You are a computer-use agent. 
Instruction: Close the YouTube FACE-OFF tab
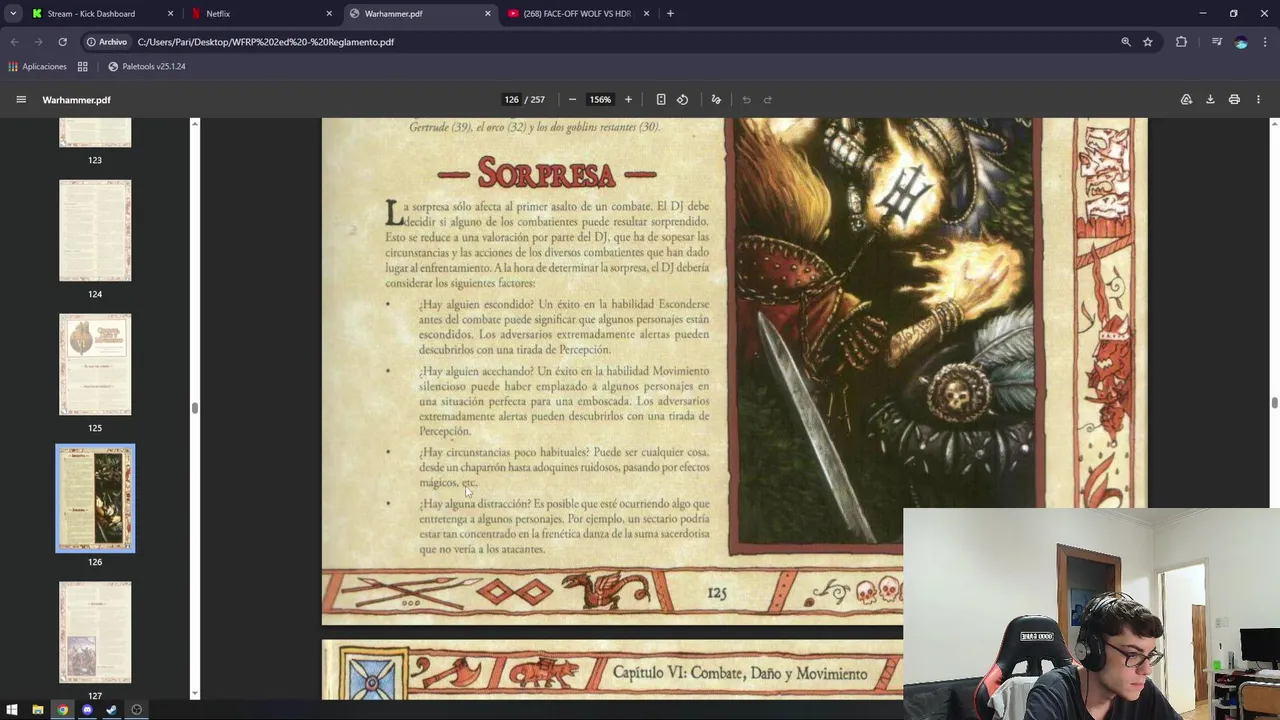click(646, 13)
